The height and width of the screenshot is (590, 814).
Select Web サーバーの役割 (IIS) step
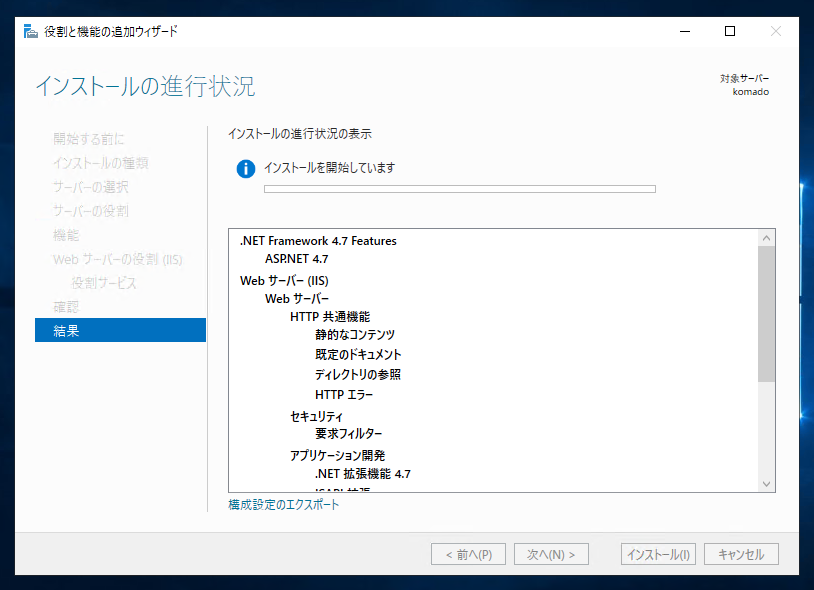coord(118,259)
